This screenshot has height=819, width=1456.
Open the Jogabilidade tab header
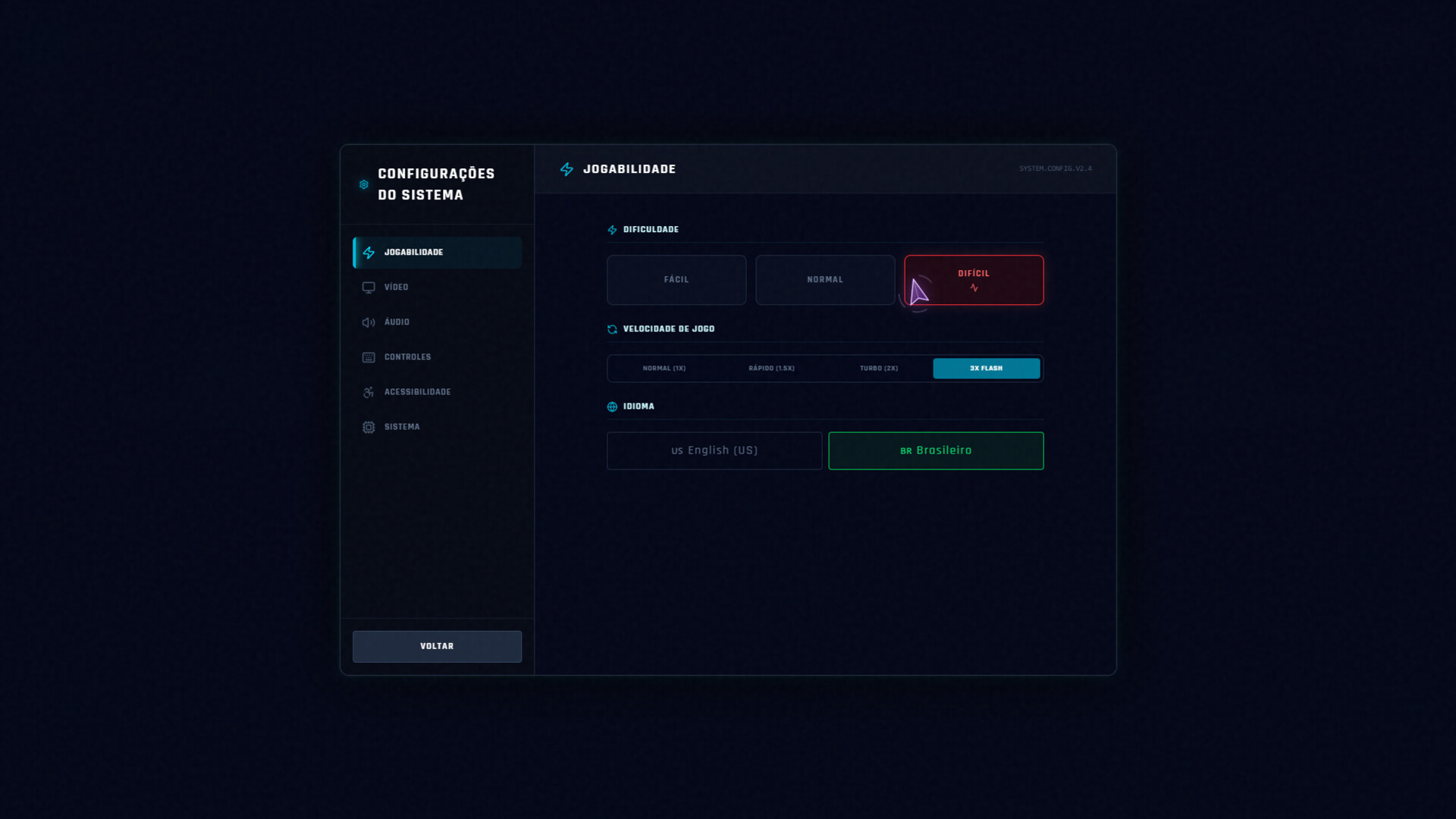tap(629, 169)
